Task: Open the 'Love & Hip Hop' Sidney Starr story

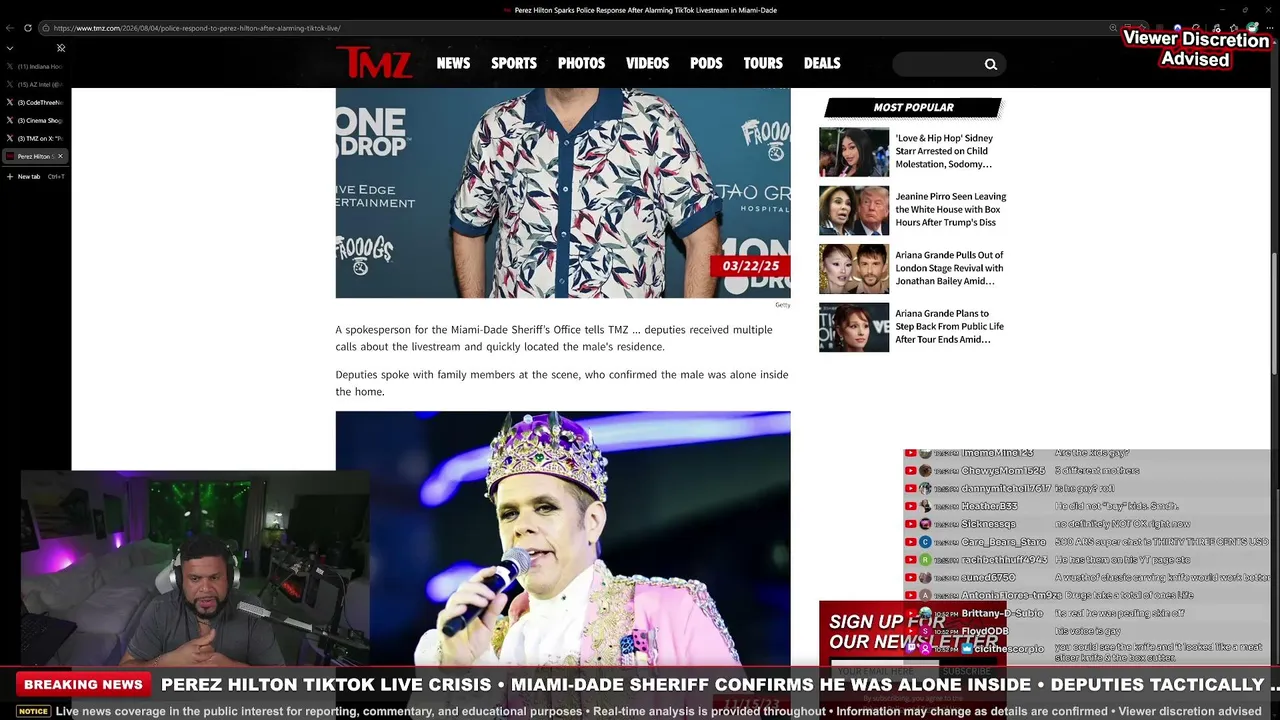Action: [x=944, y=151]
